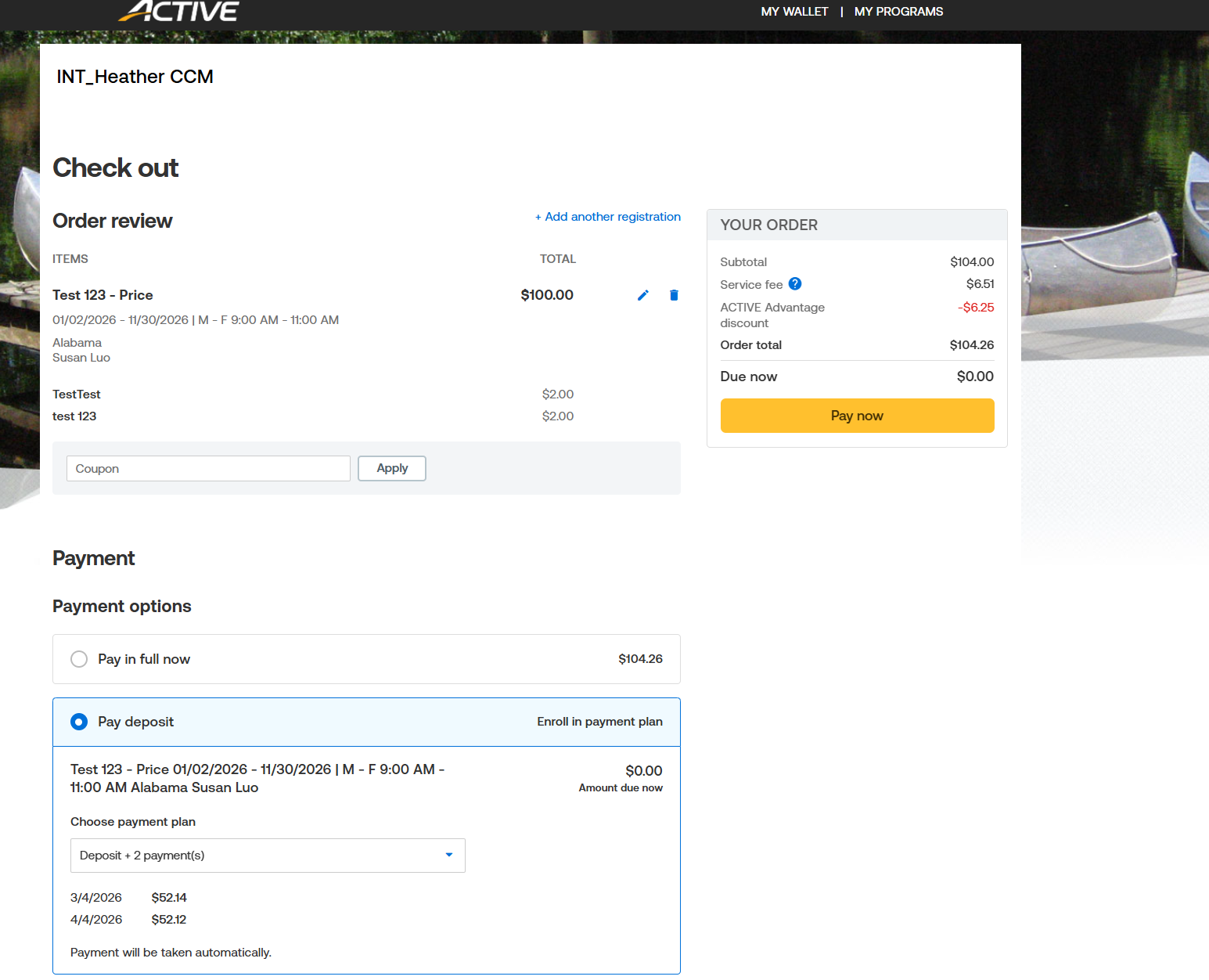Screen dimensions: 1209x980
Task: Select the Pay in full now option
Action: click(x=79, y=659)
